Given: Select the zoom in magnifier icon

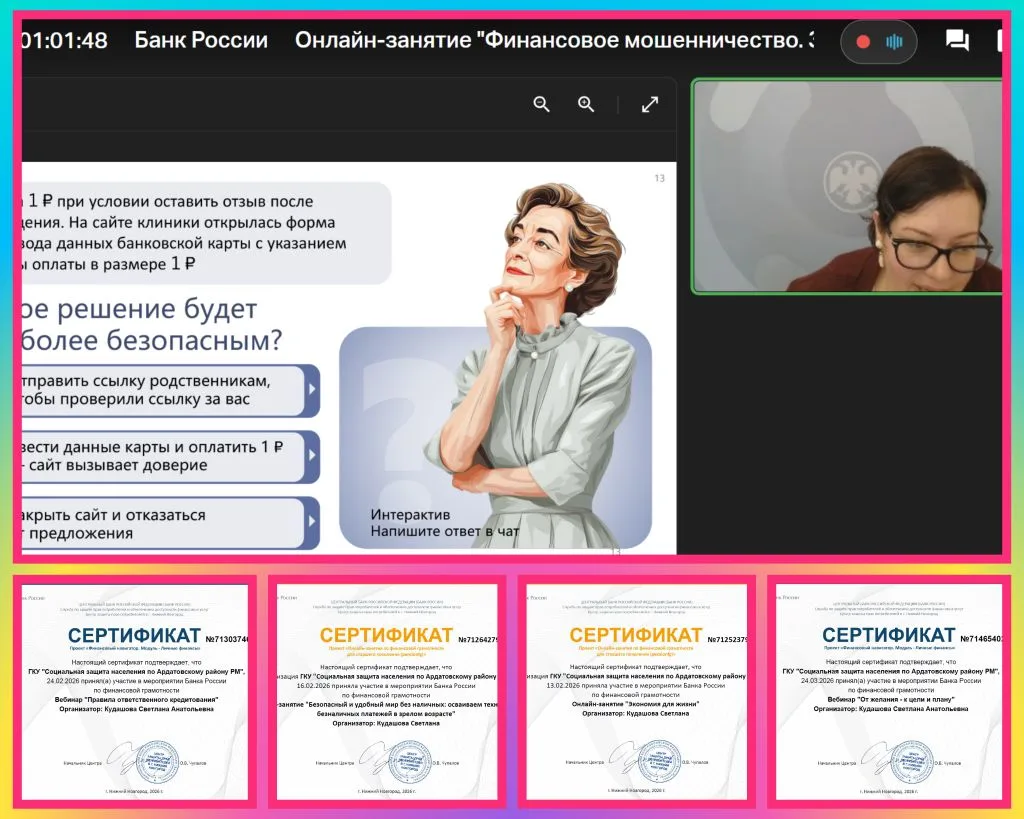Looking at the screenshot, I should (586, 104).
